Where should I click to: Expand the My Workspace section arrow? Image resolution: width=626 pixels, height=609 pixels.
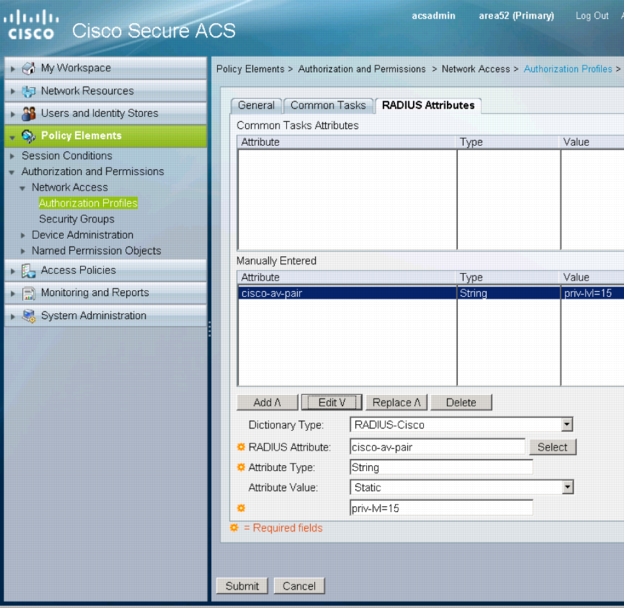[13, 69]
